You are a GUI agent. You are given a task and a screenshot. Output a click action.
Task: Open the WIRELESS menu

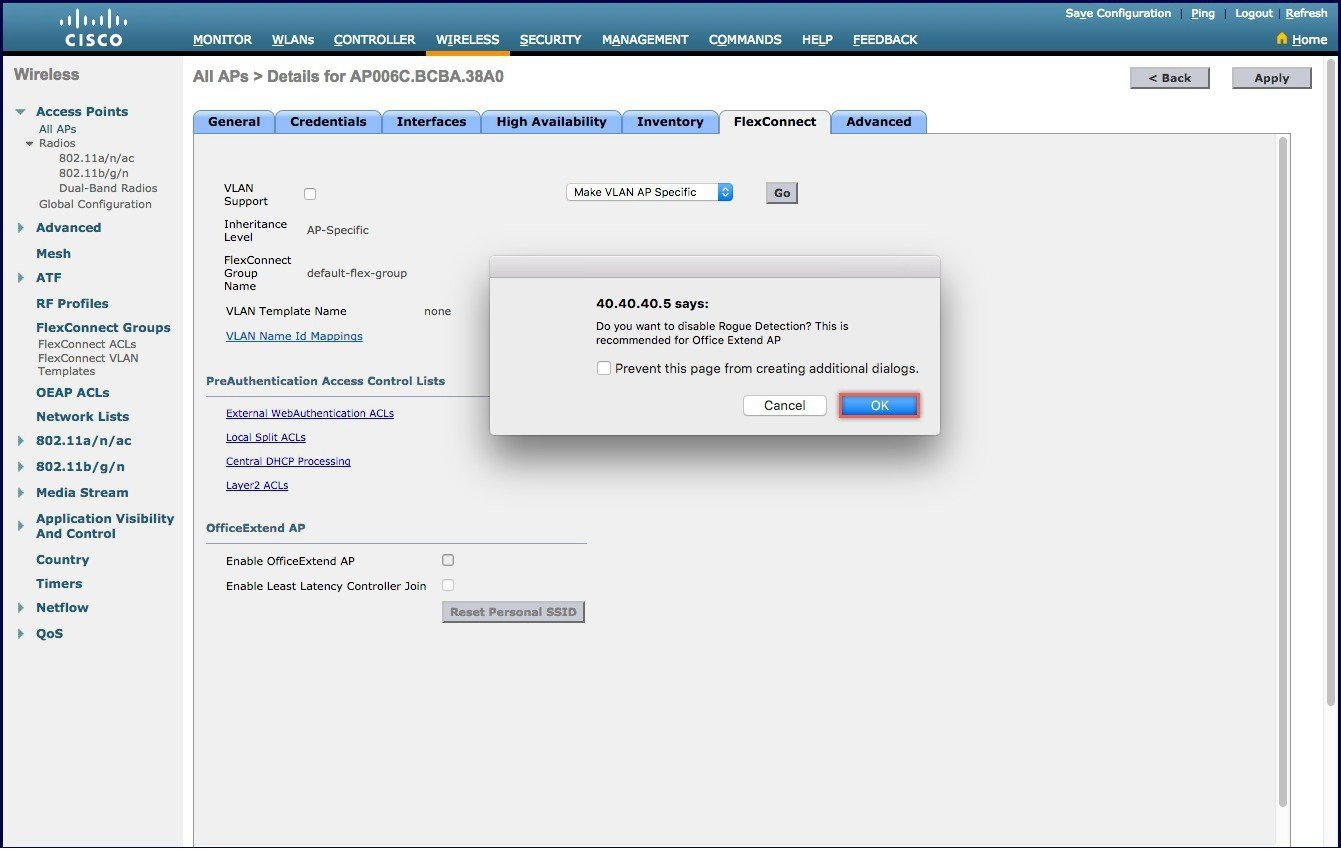point(467,40)
